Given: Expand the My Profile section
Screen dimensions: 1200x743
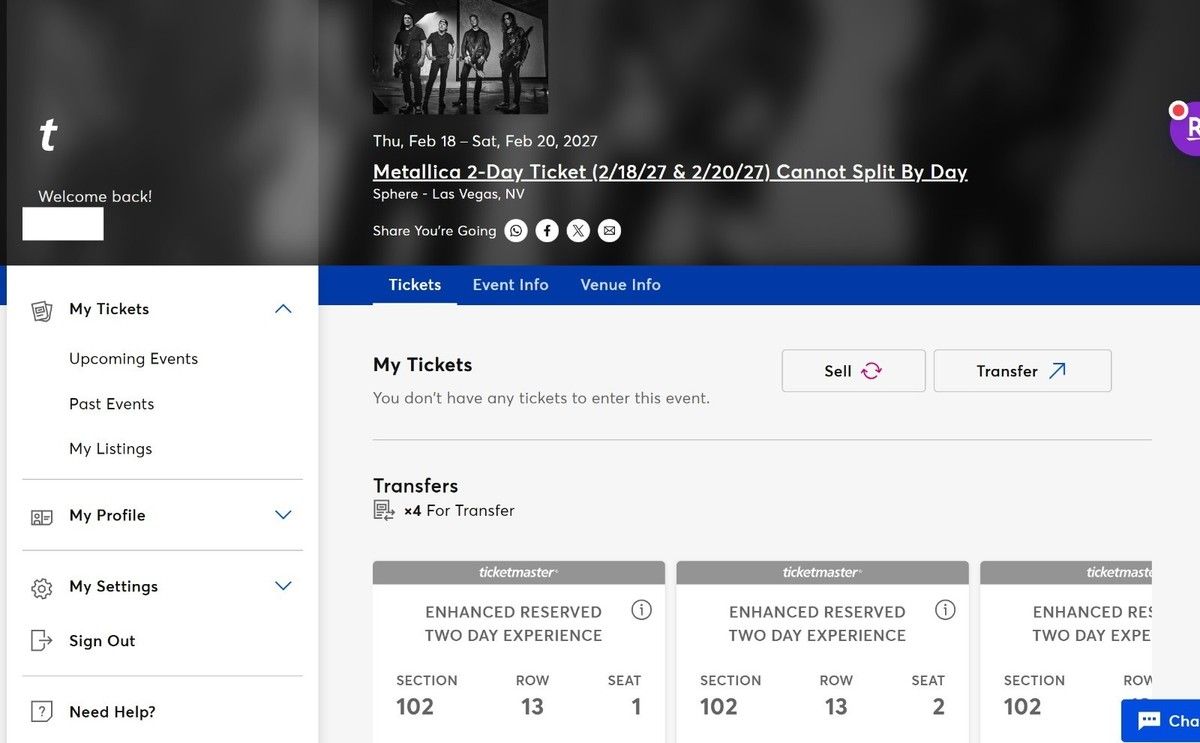Looking at the screenshot, I should pyautogui.click(x=283, y=515).
